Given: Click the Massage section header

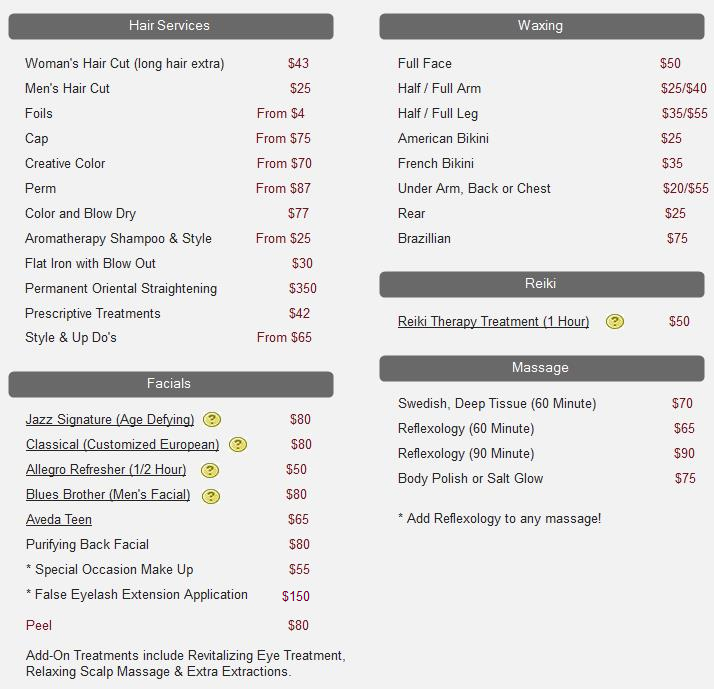Looking at the screenshot, I should tap(541, 368).
